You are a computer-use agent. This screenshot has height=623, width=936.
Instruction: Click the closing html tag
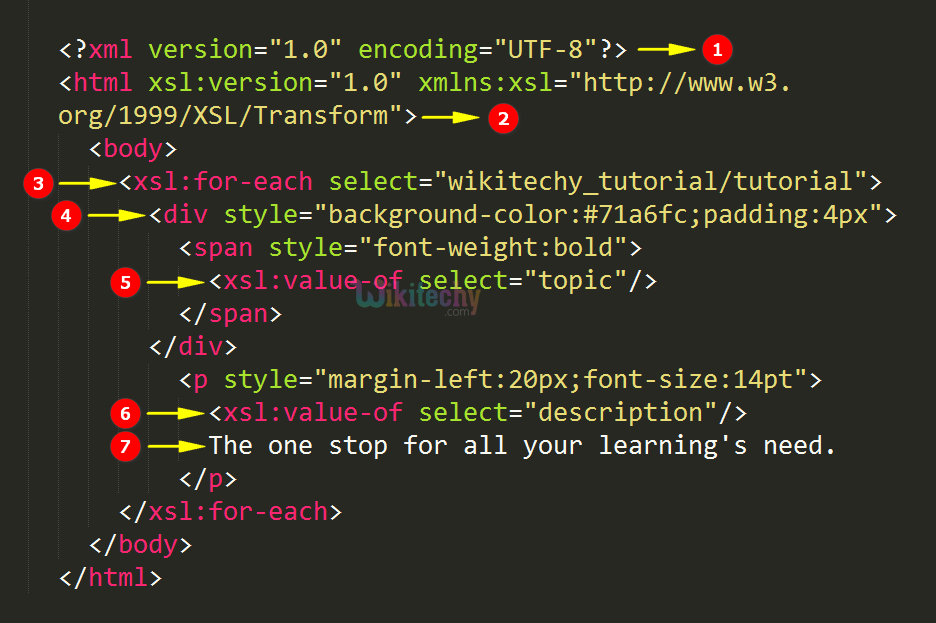tap(110, 577)
